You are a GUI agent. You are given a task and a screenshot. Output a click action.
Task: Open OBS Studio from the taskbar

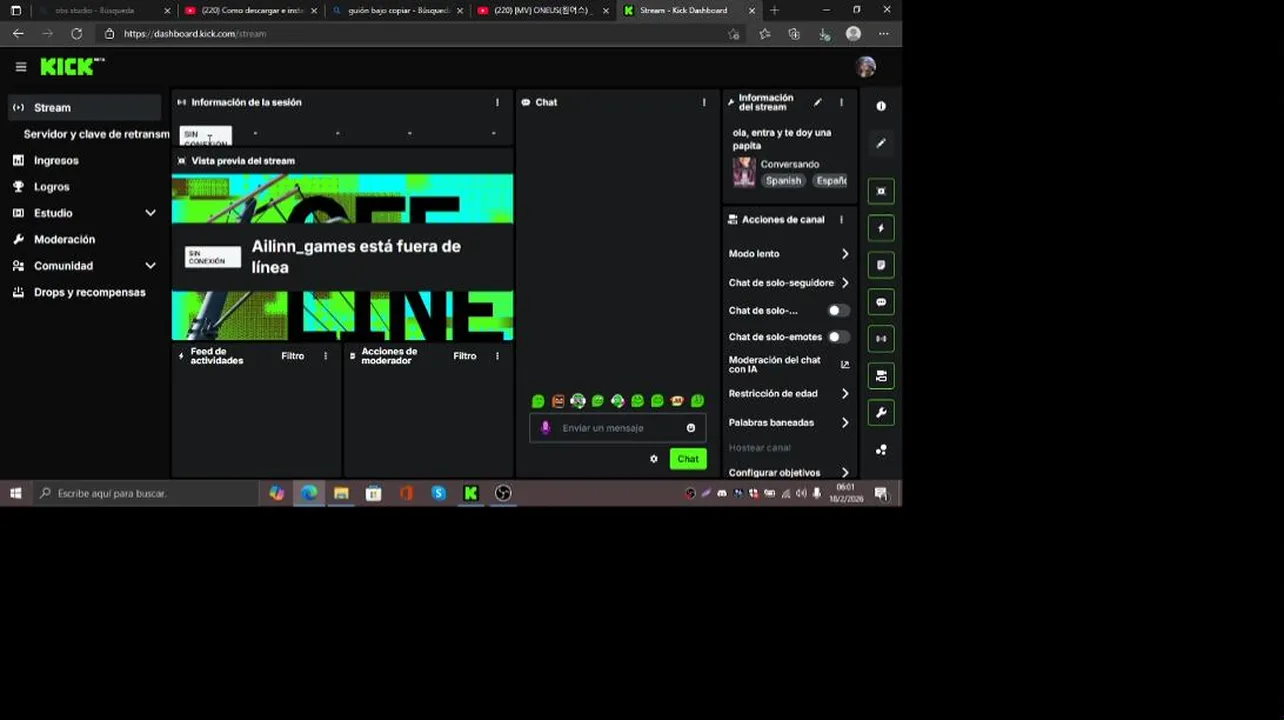click(x=503, y=493)
